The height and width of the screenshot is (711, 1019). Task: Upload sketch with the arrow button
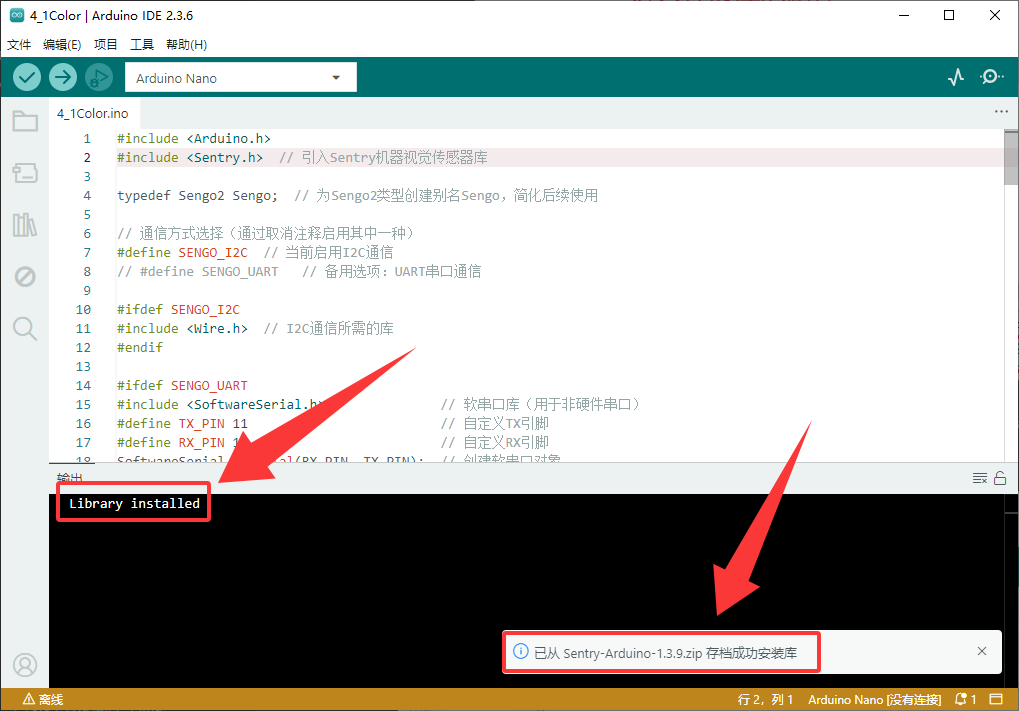click(x=63, y=77)
